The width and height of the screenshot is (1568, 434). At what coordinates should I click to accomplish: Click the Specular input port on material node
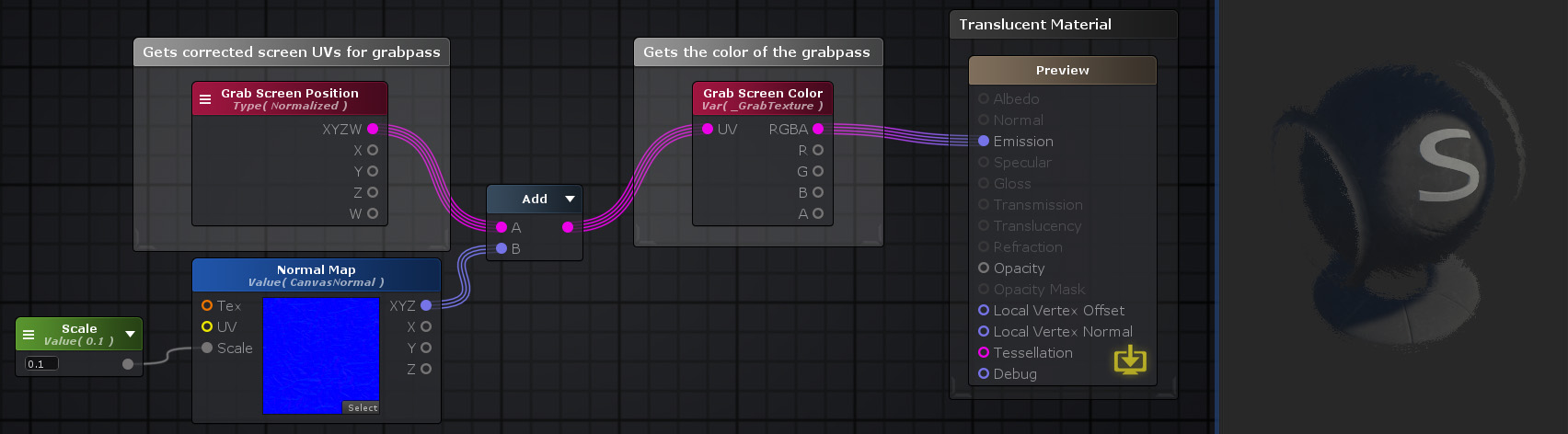[x=984, y=162]
